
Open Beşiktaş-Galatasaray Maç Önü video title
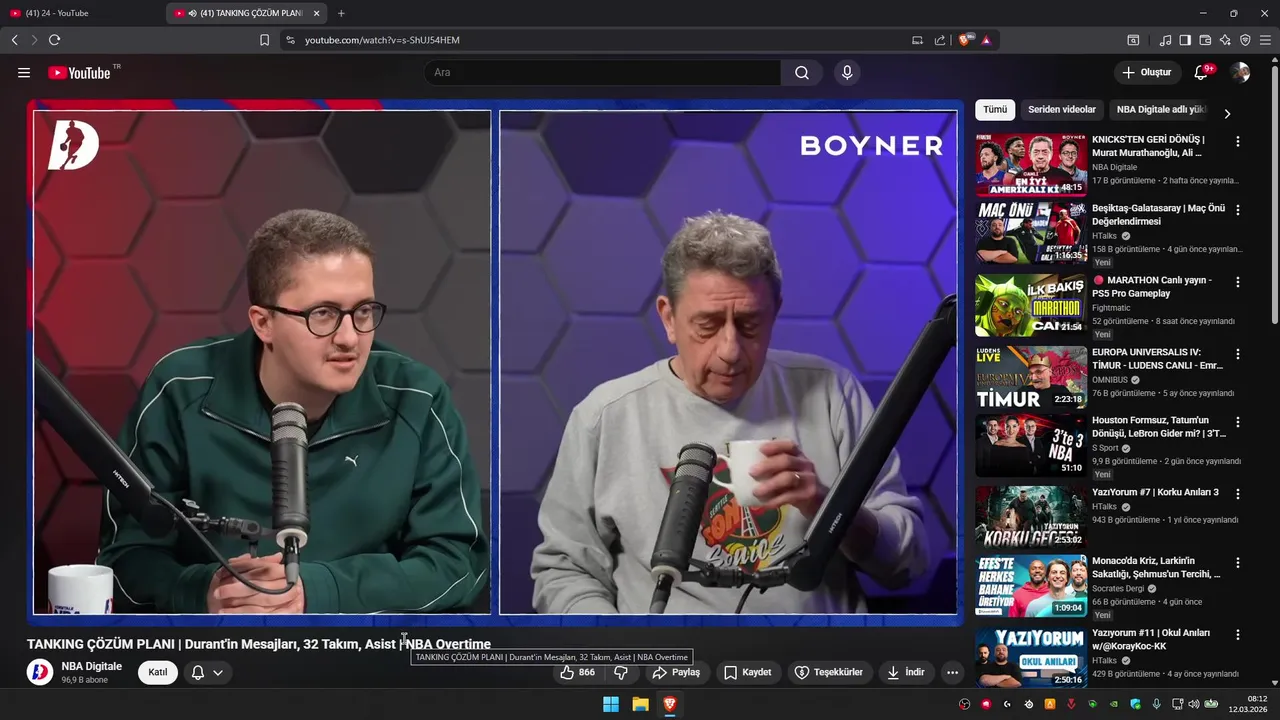1158,215
